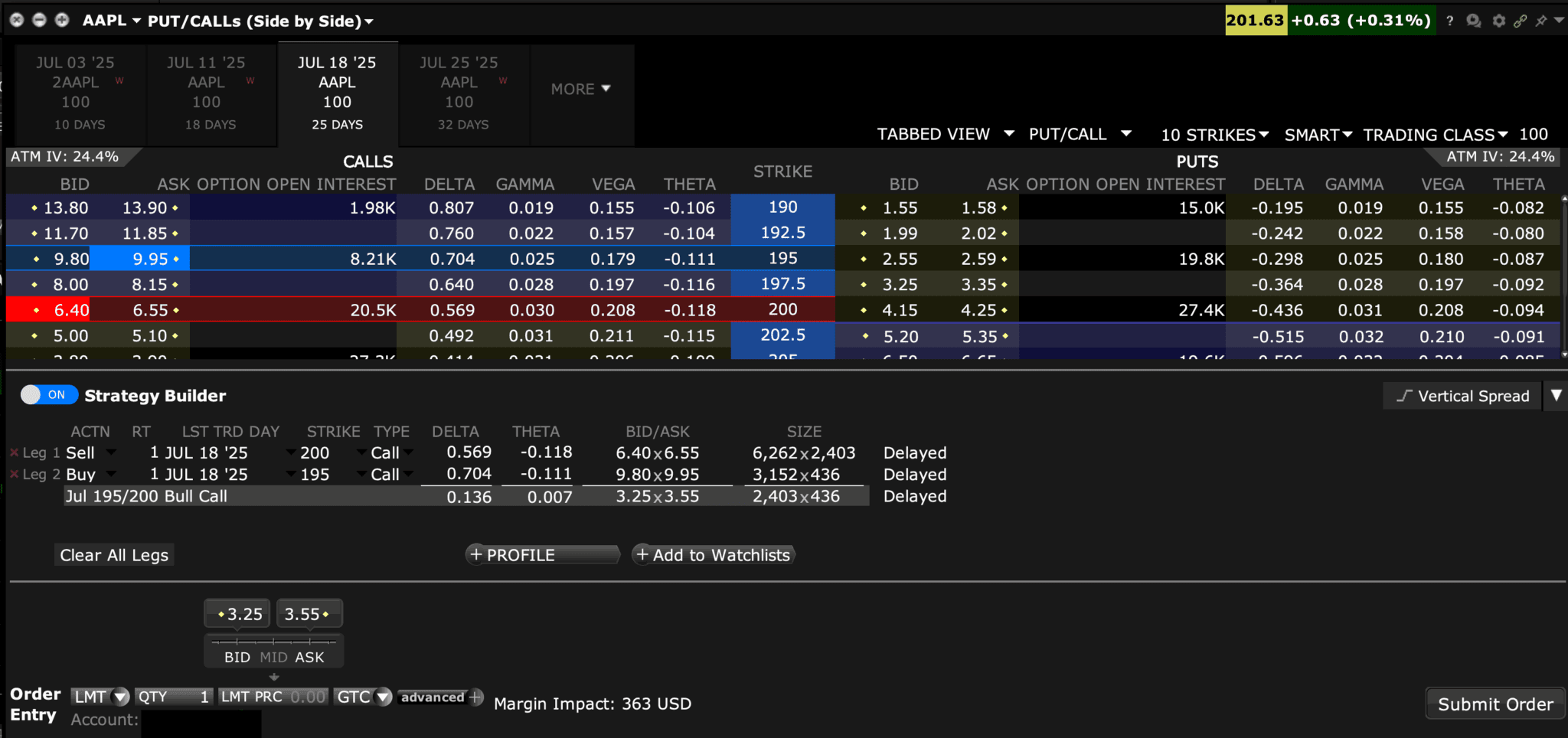This screenshot has width=1568, height=738.
Task: Click the Clear All Legs button
Action: coord(114,555)
